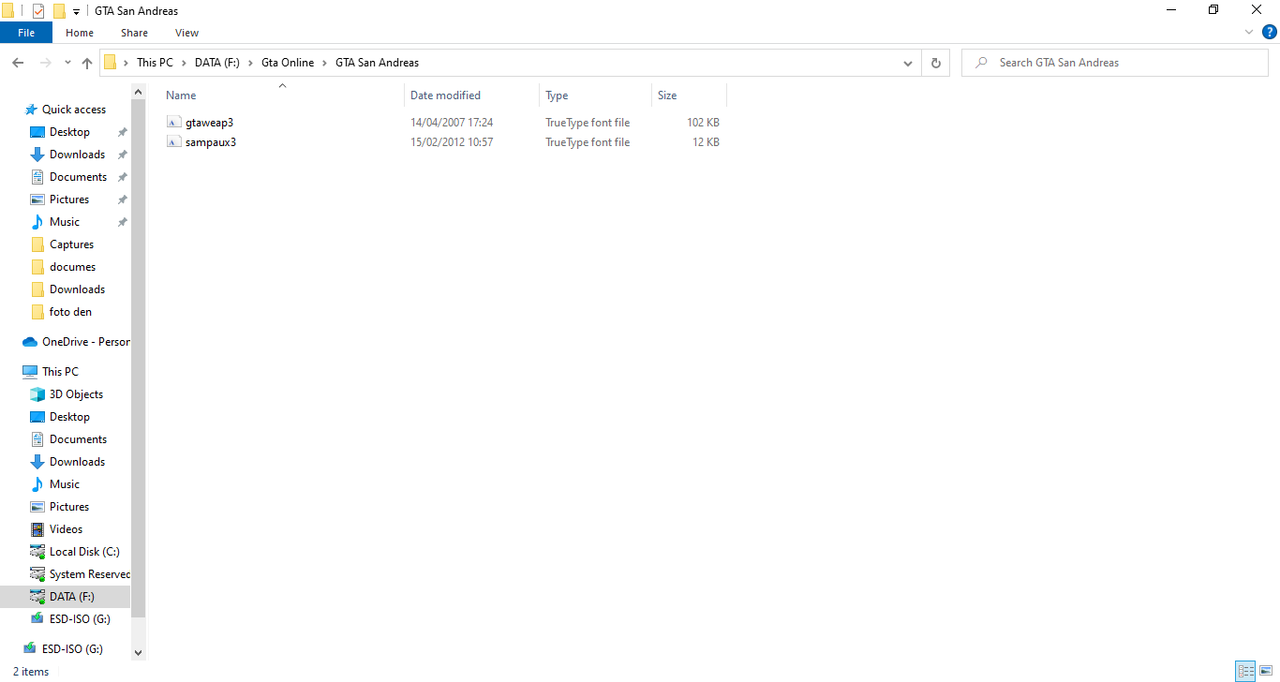
Task: Open pinned Pictures under Quick access
Action: [x=69, y=199]
